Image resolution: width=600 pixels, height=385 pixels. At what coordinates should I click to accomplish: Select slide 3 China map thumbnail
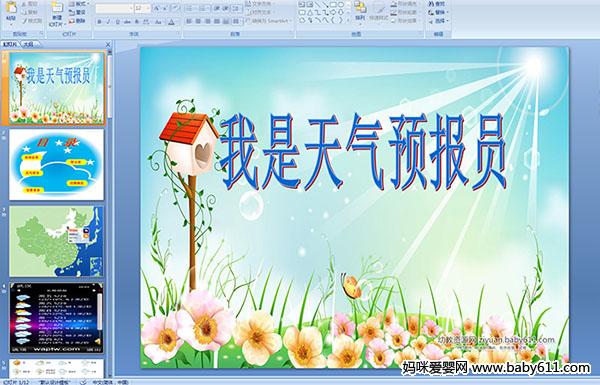[x=57, y=241]
